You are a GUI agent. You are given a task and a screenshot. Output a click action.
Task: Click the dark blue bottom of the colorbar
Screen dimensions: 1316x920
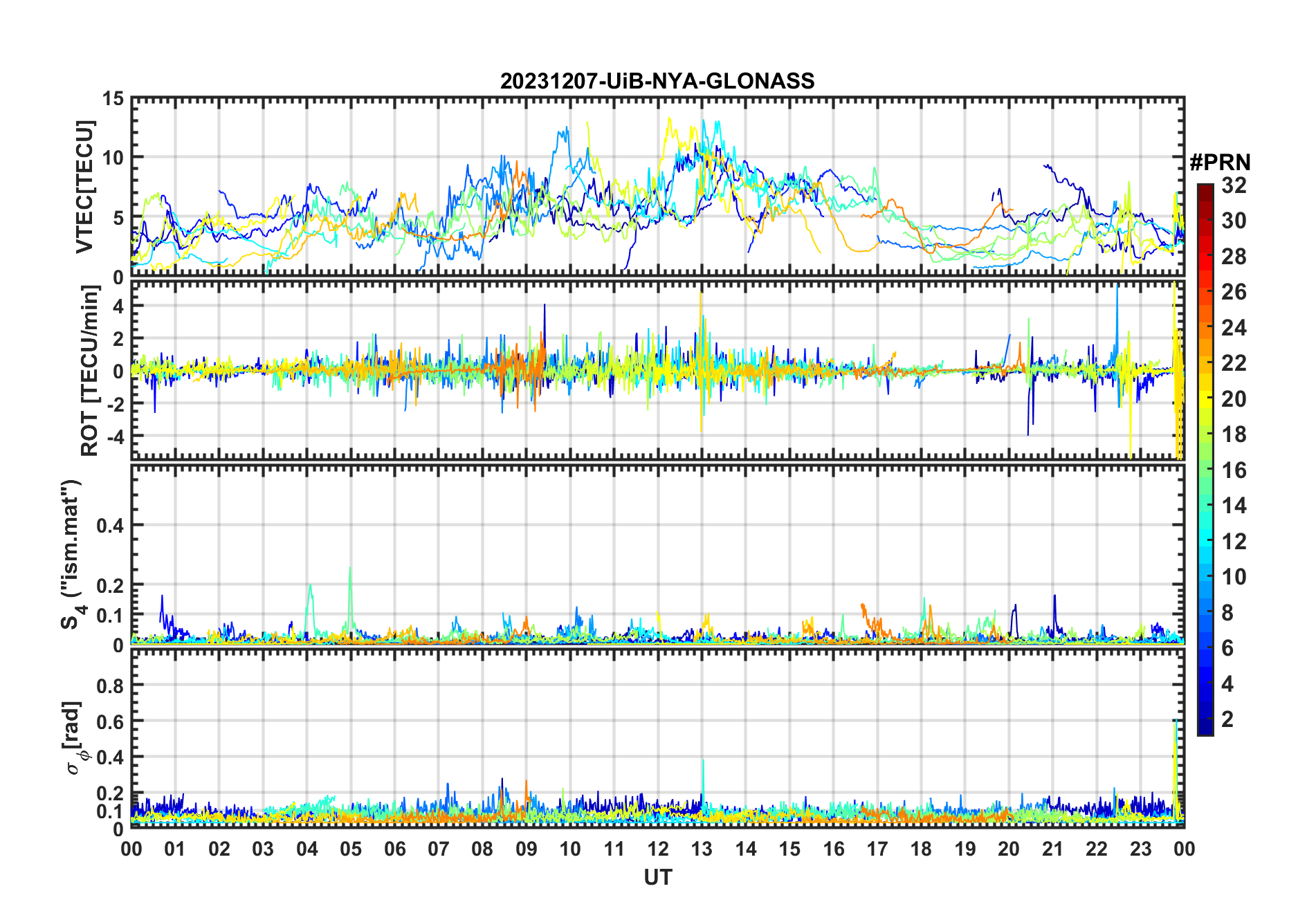pyautogui.click(x=1205, y=727)
